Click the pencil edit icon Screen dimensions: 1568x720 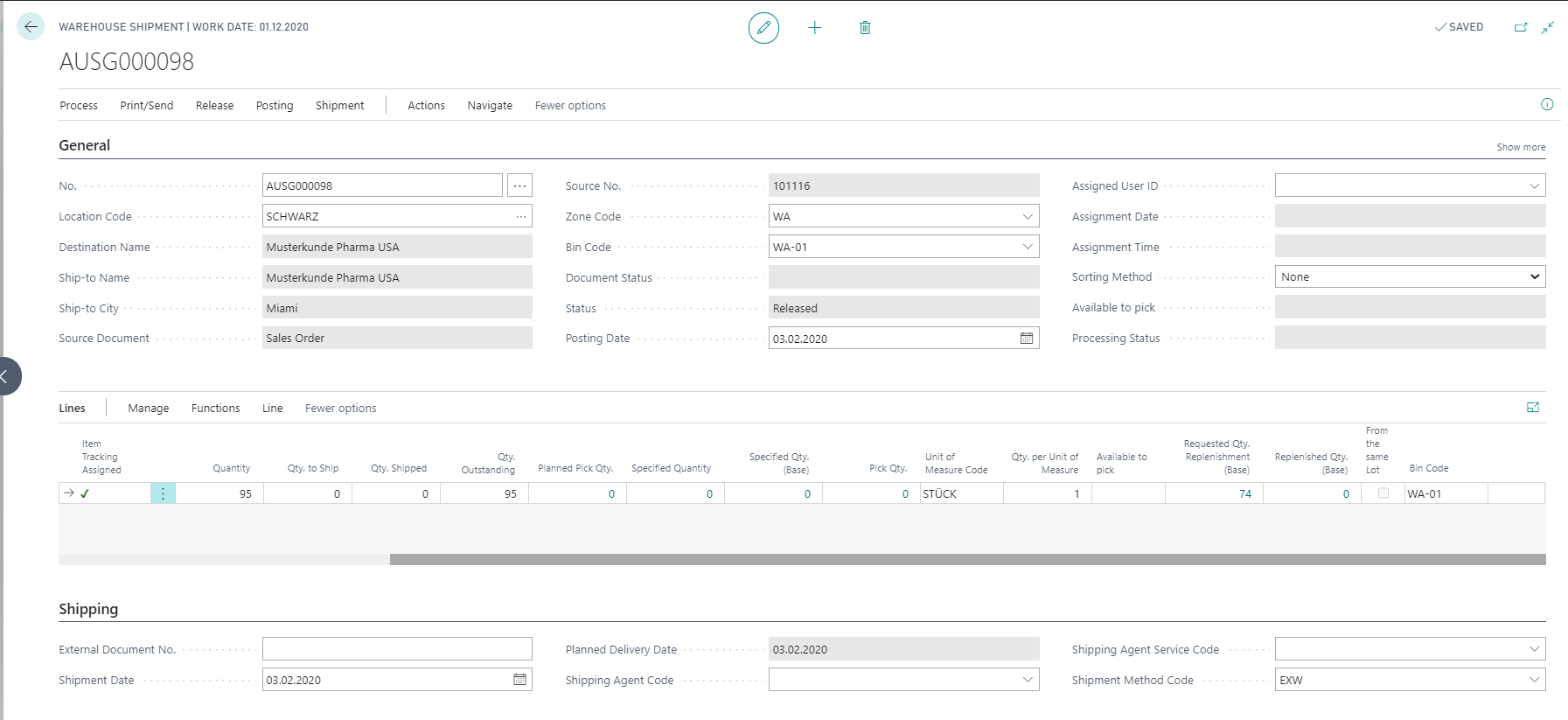click(763, 28)
